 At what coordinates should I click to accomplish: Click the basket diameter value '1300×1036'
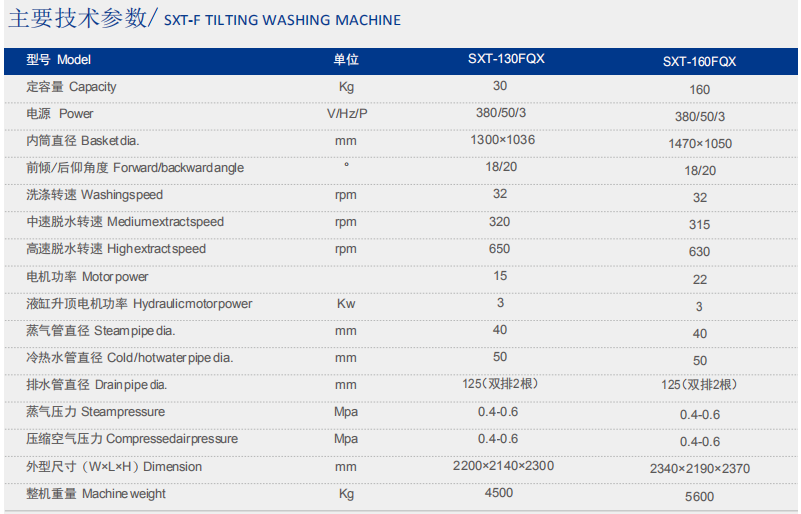[503, 139]
